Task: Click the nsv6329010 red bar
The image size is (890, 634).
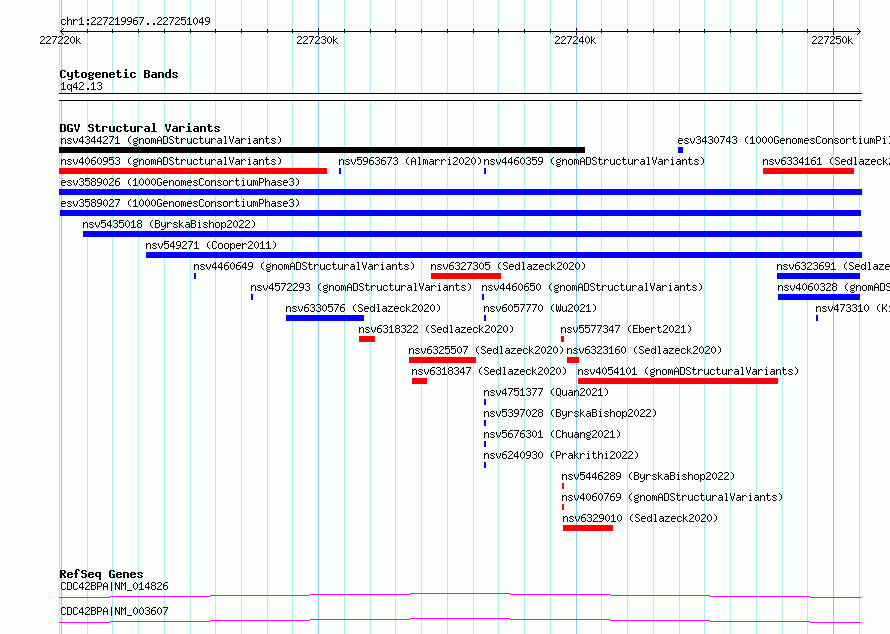Action: point(588,528)
